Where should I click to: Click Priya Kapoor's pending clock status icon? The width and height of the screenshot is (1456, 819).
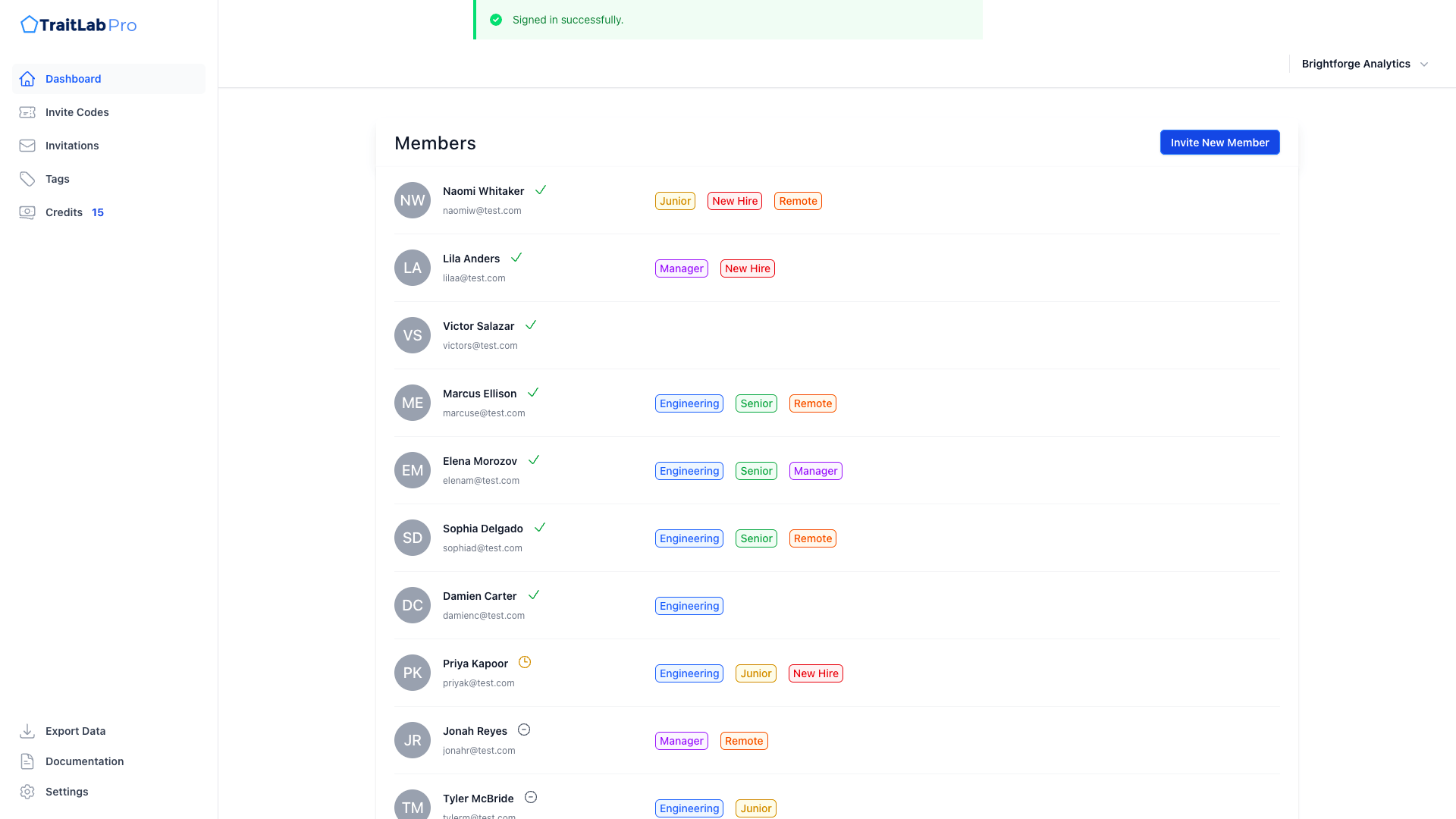tap(525, 662)
